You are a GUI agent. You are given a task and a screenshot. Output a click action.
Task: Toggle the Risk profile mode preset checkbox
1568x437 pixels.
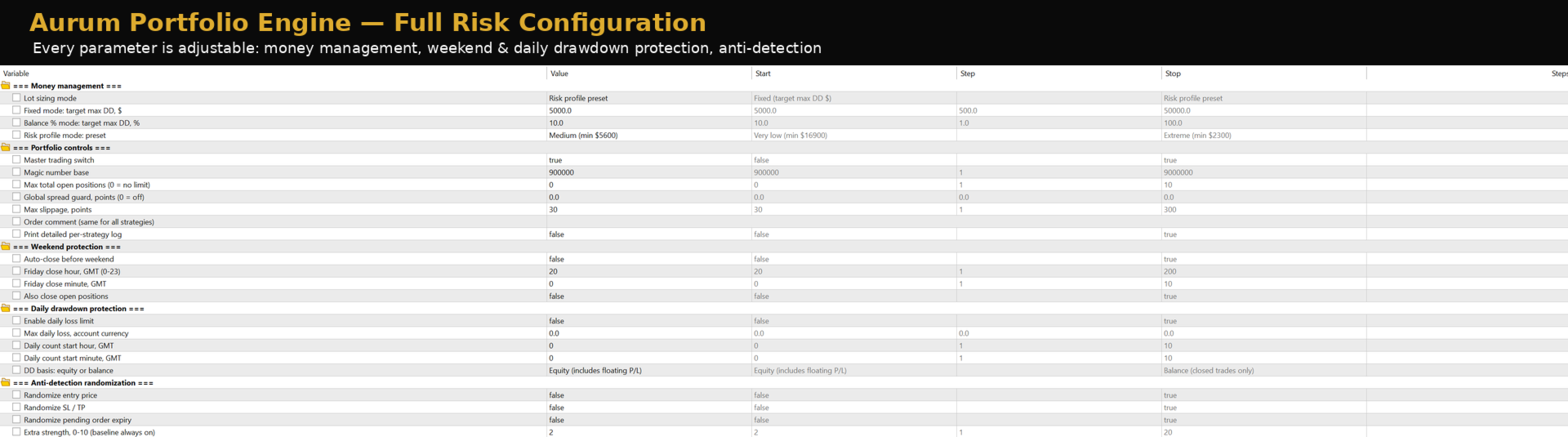point(16,135)
